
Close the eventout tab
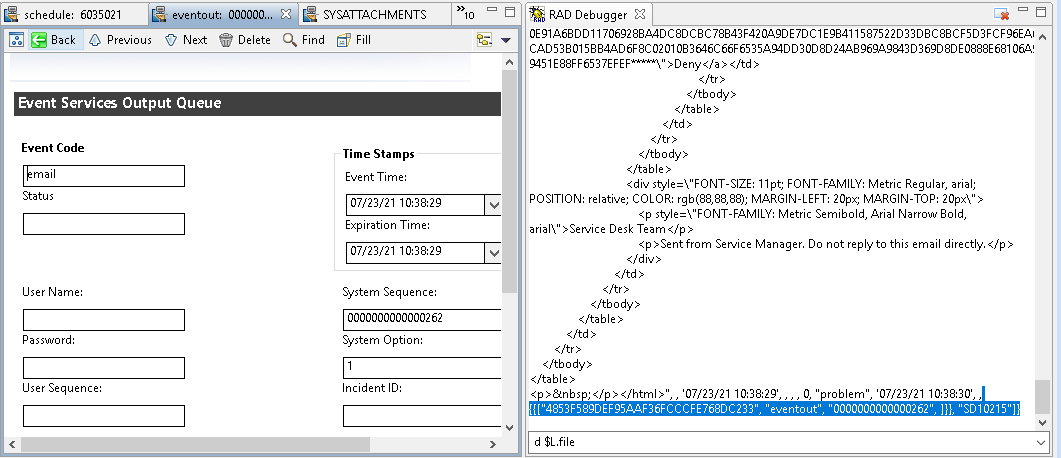tap(285, 14)
